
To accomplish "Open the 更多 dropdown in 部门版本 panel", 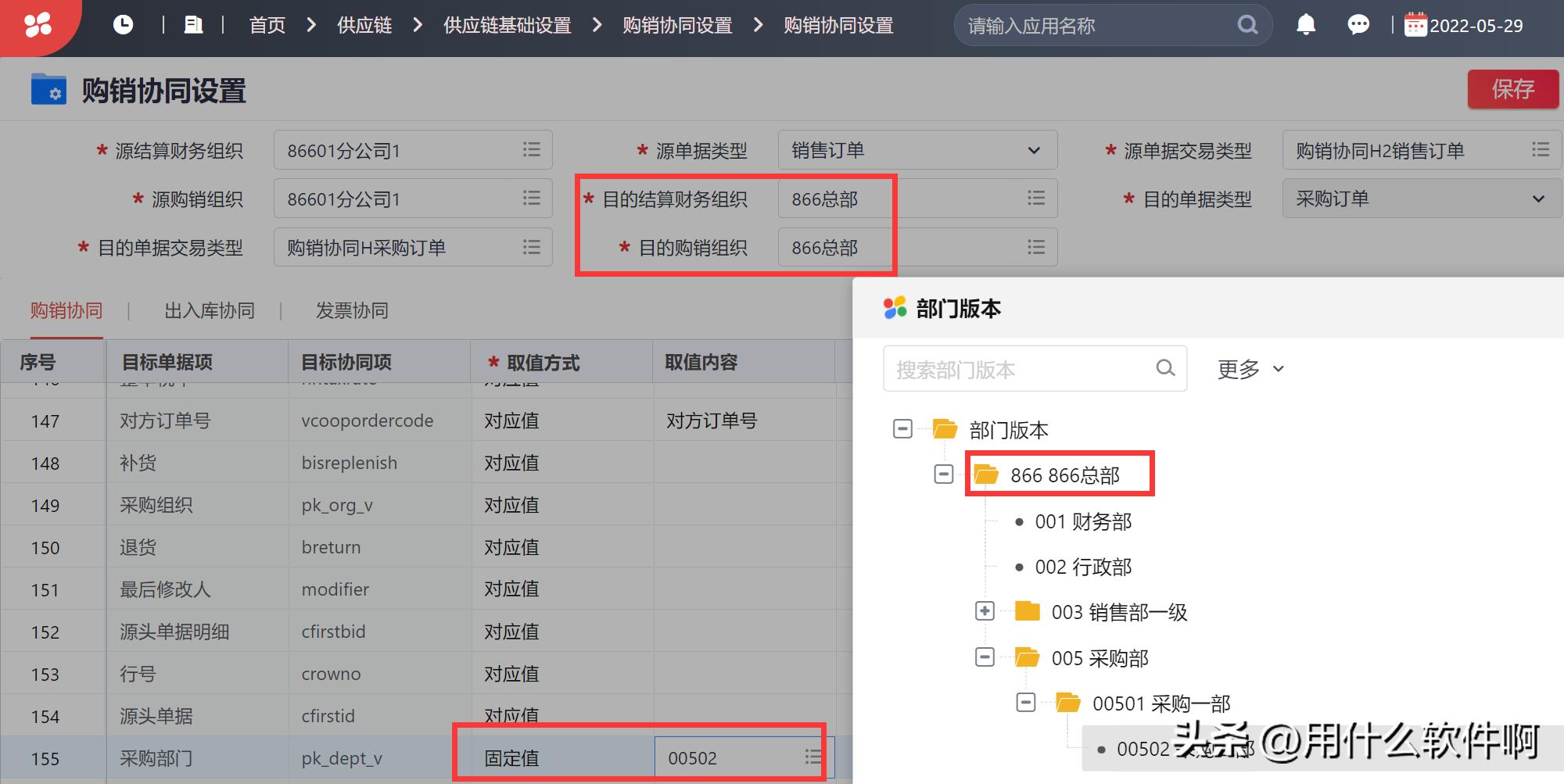I will click(1248, 368).
